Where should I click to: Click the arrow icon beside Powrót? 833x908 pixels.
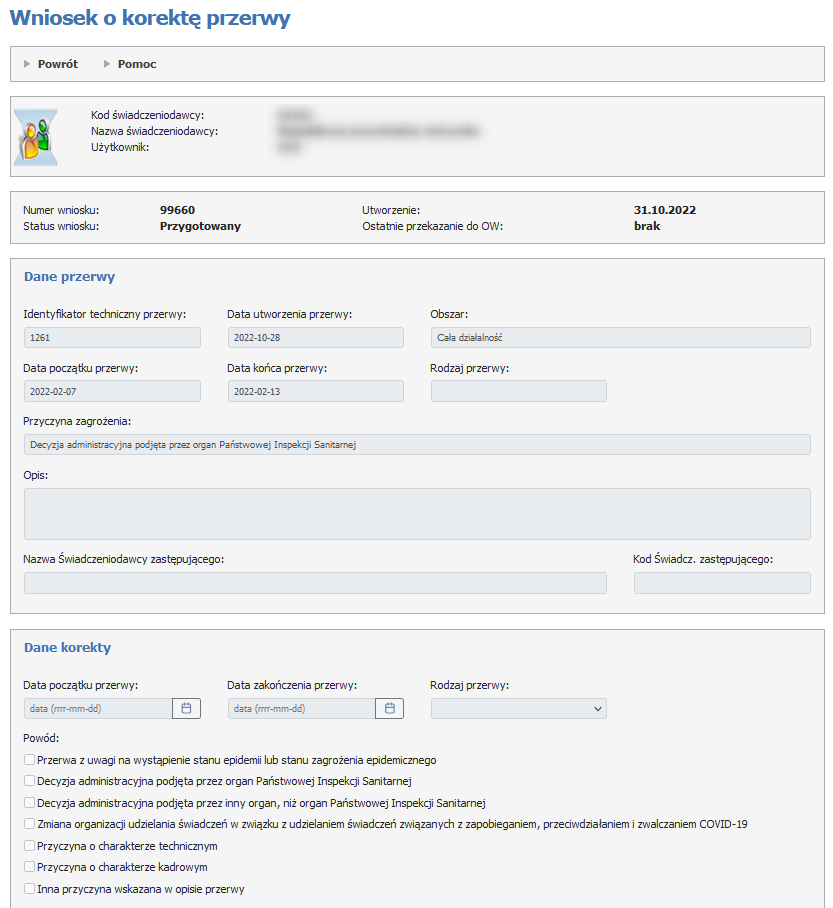point(27,64)
